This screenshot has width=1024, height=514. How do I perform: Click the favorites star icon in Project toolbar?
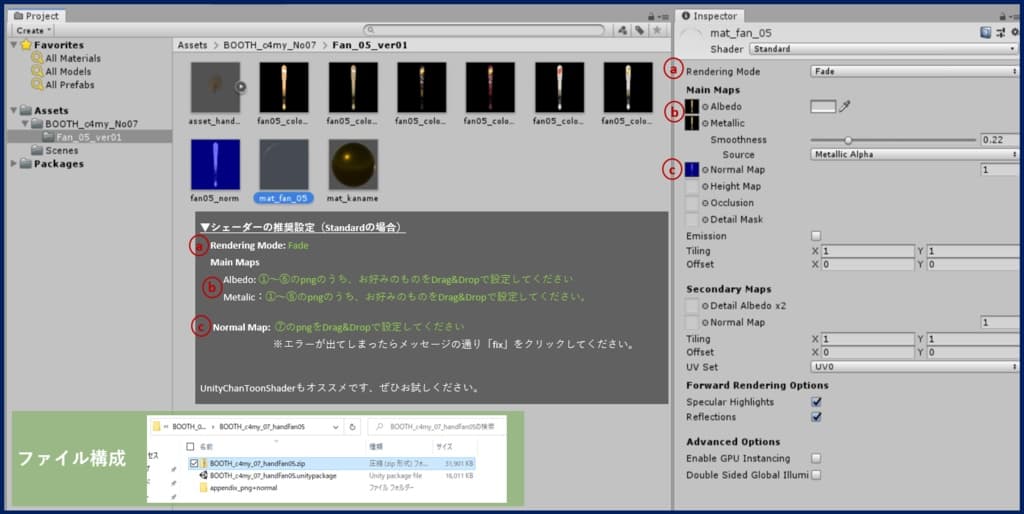click(x=657, y=30)
